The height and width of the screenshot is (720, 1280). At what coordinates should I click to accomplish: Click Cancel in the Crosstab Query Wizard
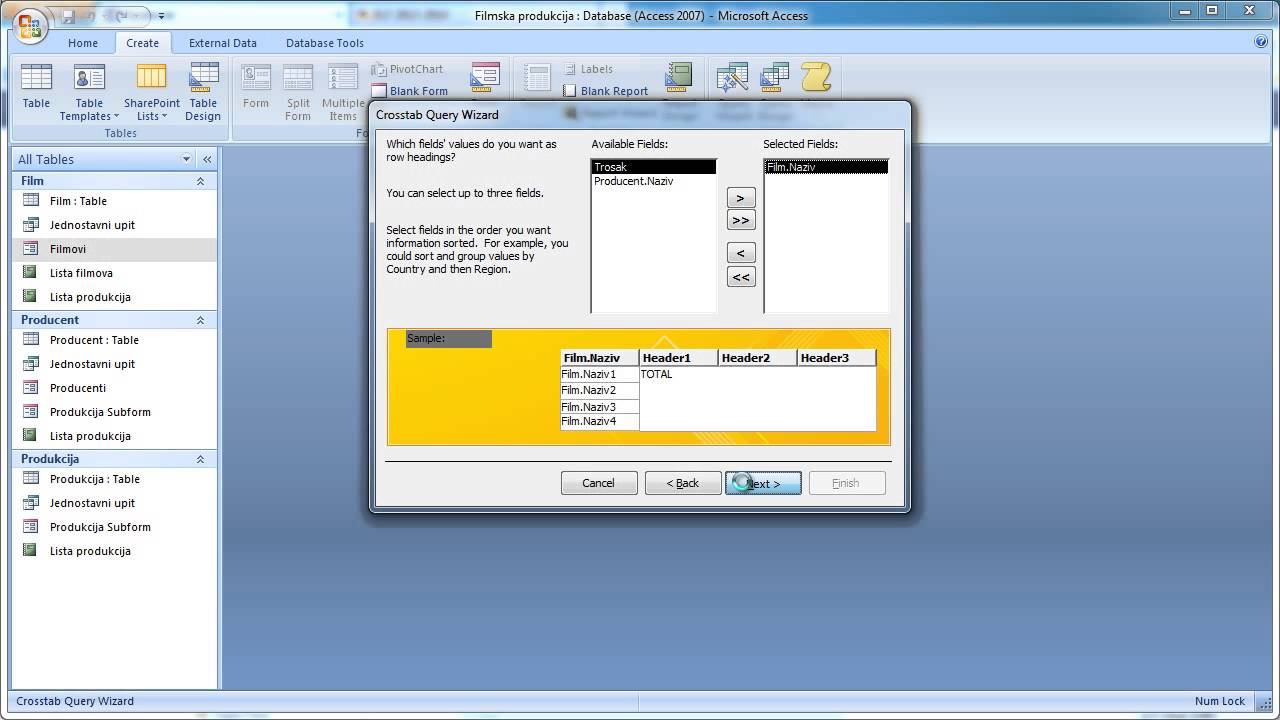[x=599, y=483]
